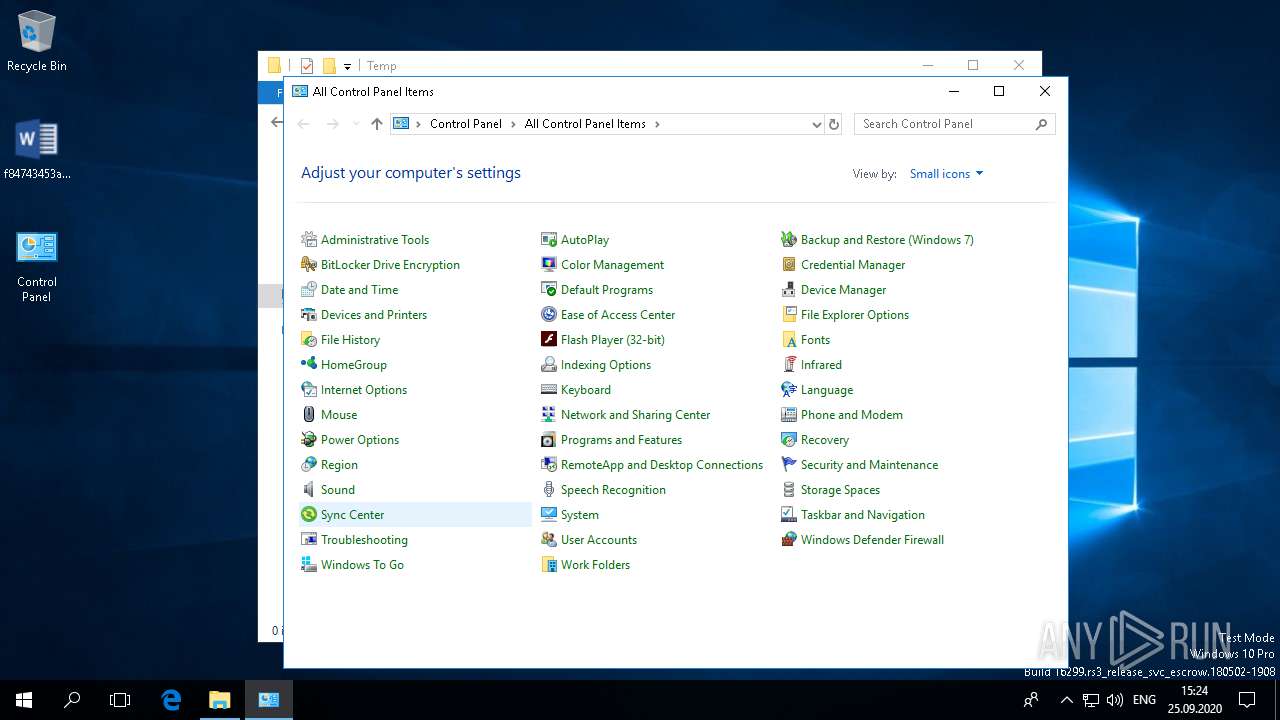Select Control Panel desktop shortcut

(37, 266)
